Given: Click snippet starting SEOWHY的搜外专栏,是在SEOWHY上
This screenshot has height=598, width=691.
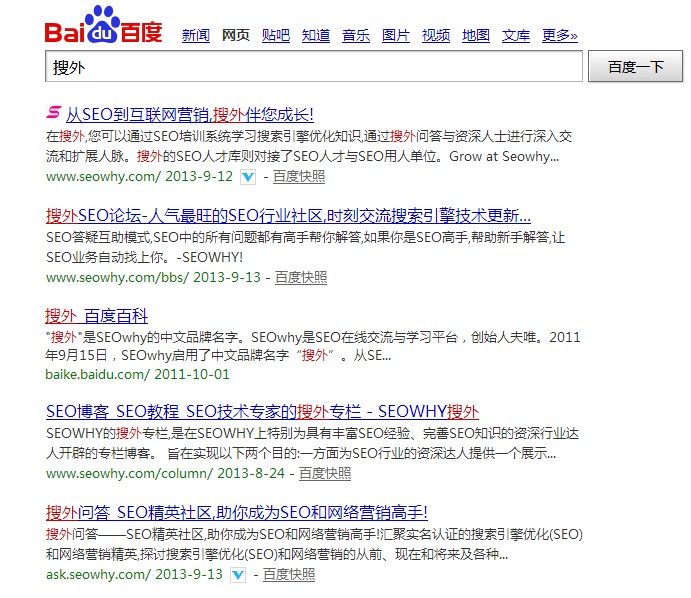Looking at the screenshot, I should point(312,443).
